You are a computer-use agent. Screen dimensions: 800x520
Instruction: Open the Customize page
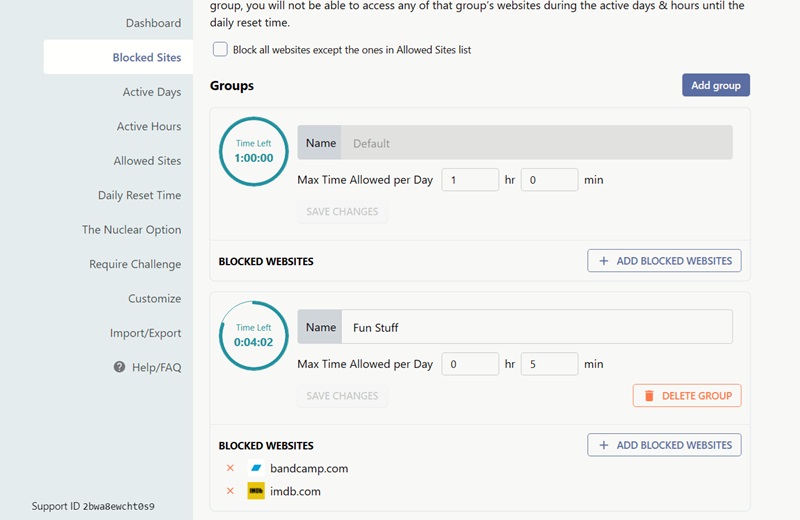(x=154, y=299)
